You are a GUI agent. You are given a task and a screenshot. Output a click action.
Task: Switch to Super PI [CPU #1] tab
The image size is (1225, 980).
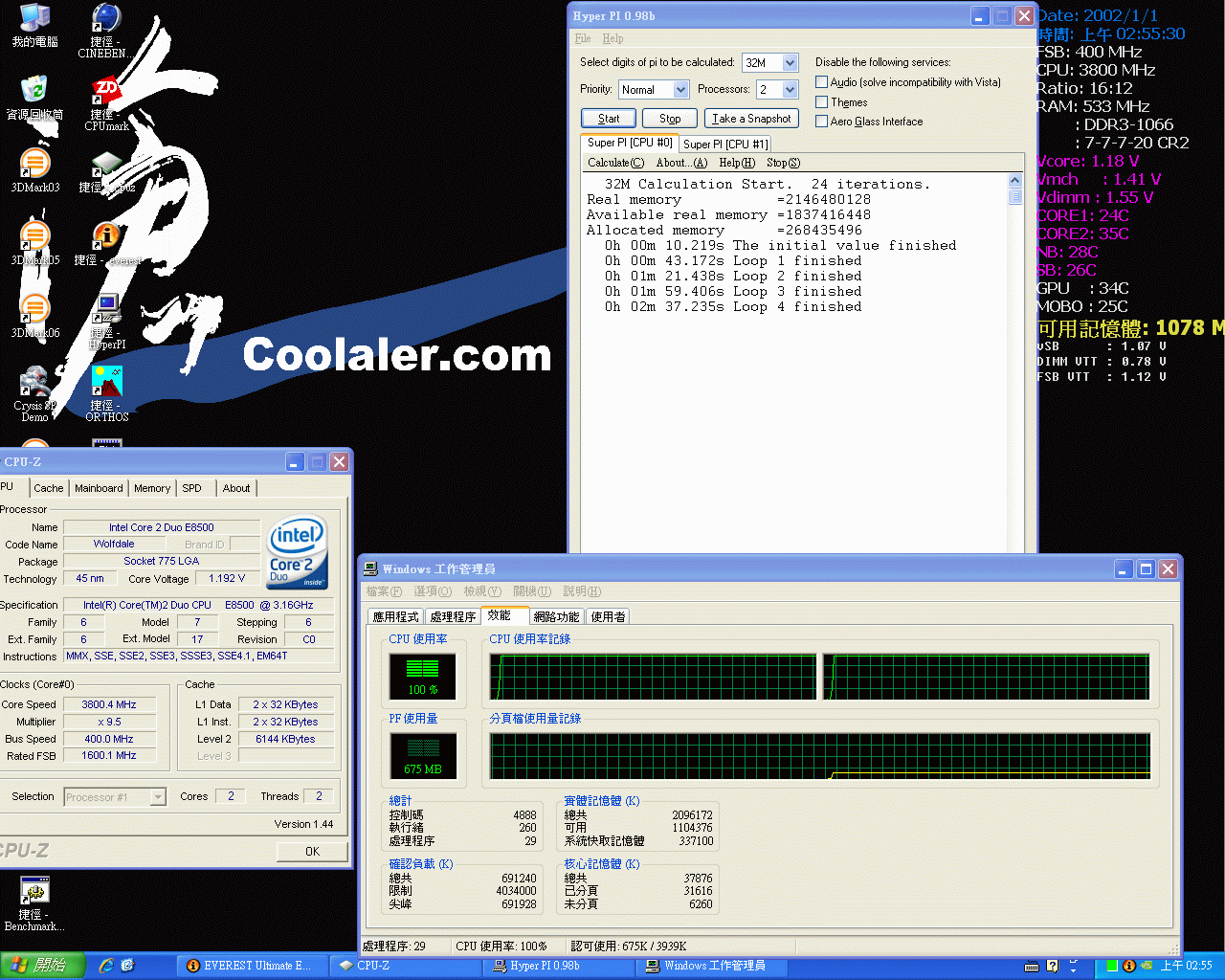click(725, 145)
